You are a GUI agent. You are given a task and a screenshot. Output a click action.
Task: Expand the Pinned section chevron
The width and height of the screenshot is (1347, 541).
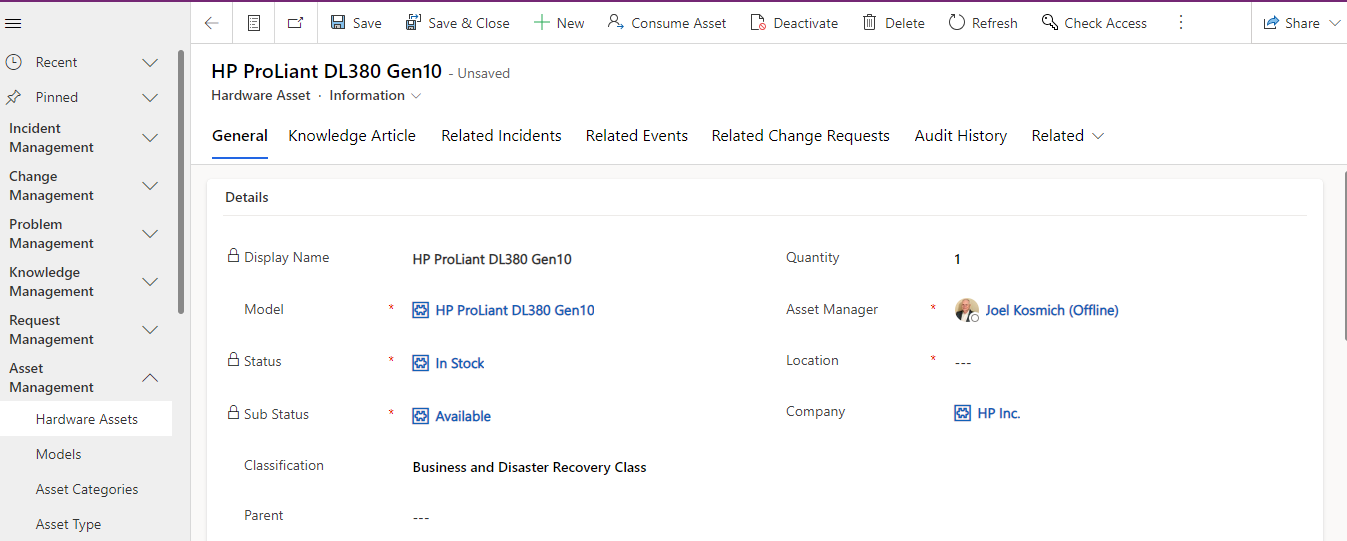[x=150, y=97]
